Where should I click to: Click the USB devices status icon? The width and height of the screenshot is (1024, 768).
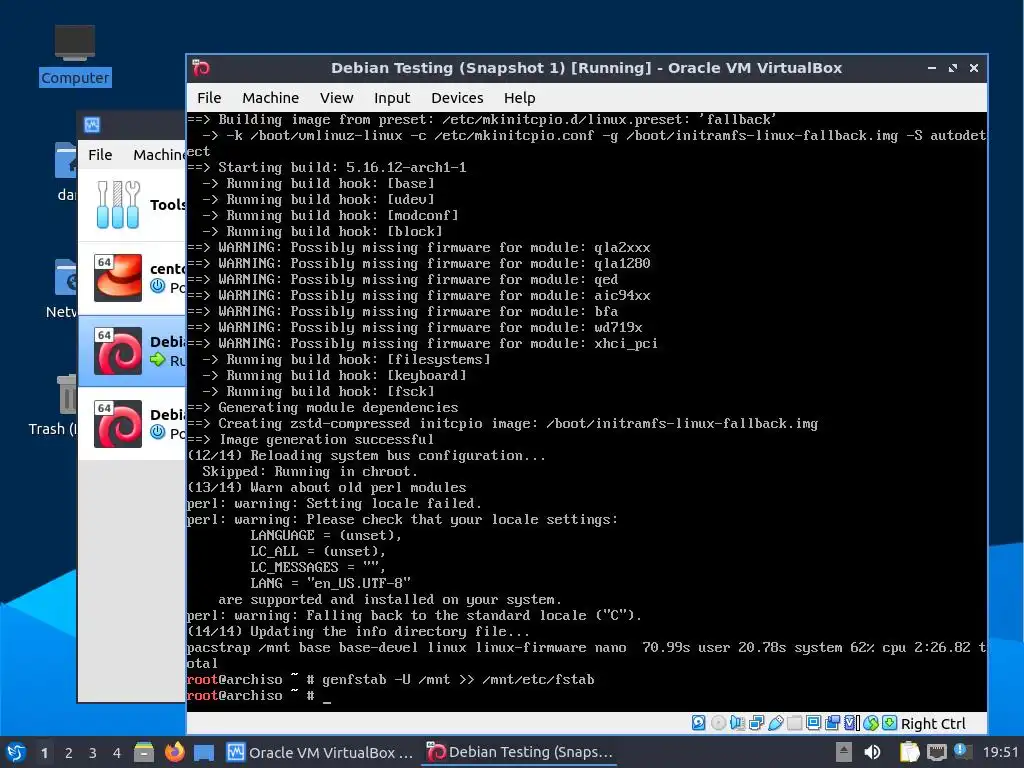775,723
